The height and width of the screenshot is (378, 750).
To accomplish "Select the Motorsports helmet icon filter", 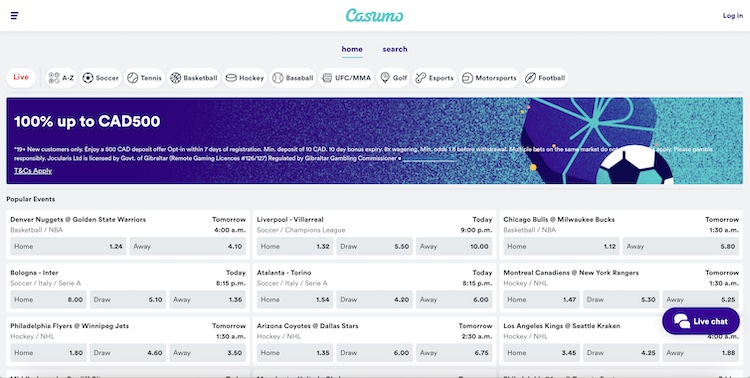I will 467,78.
